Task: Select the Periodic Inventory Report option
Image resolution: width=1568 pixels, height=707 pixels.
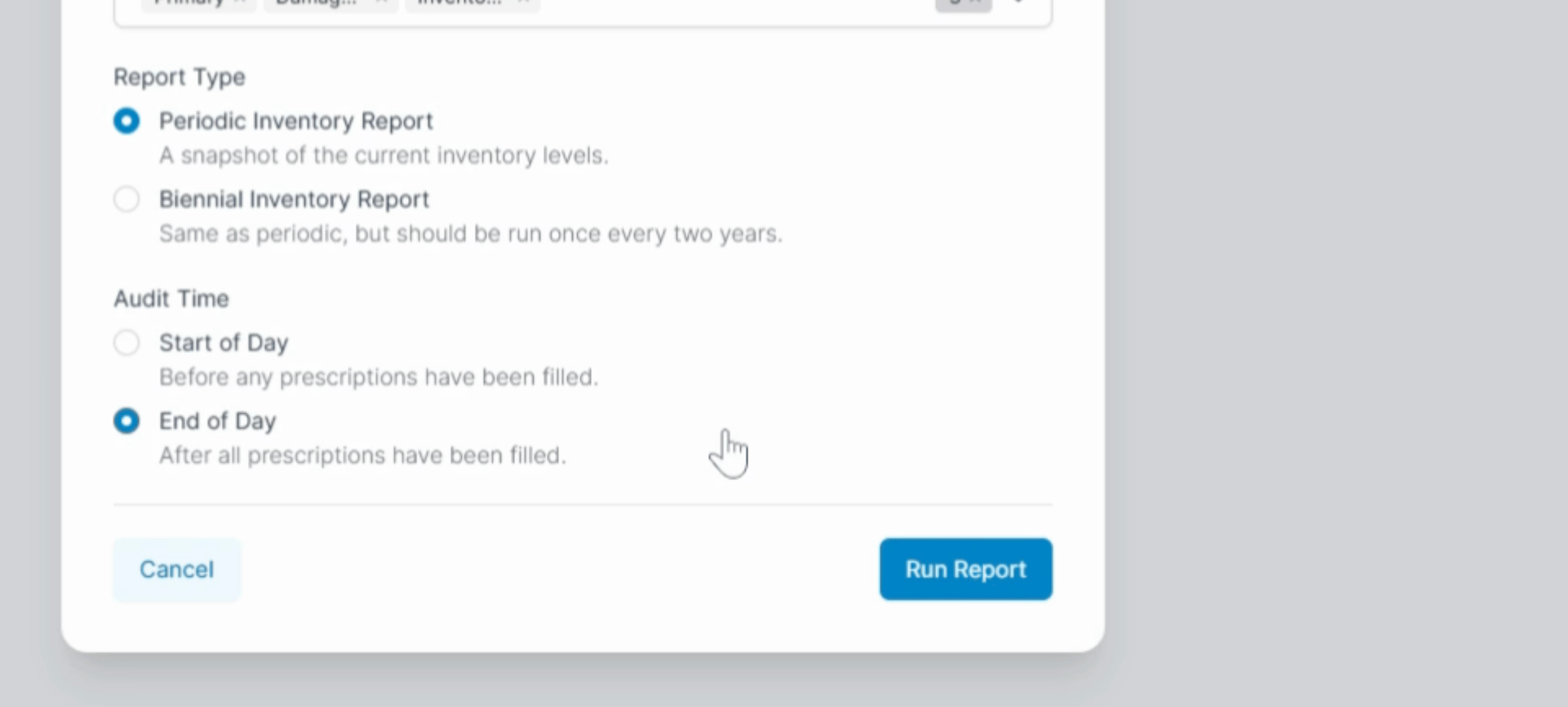Action: click(127, 120)
